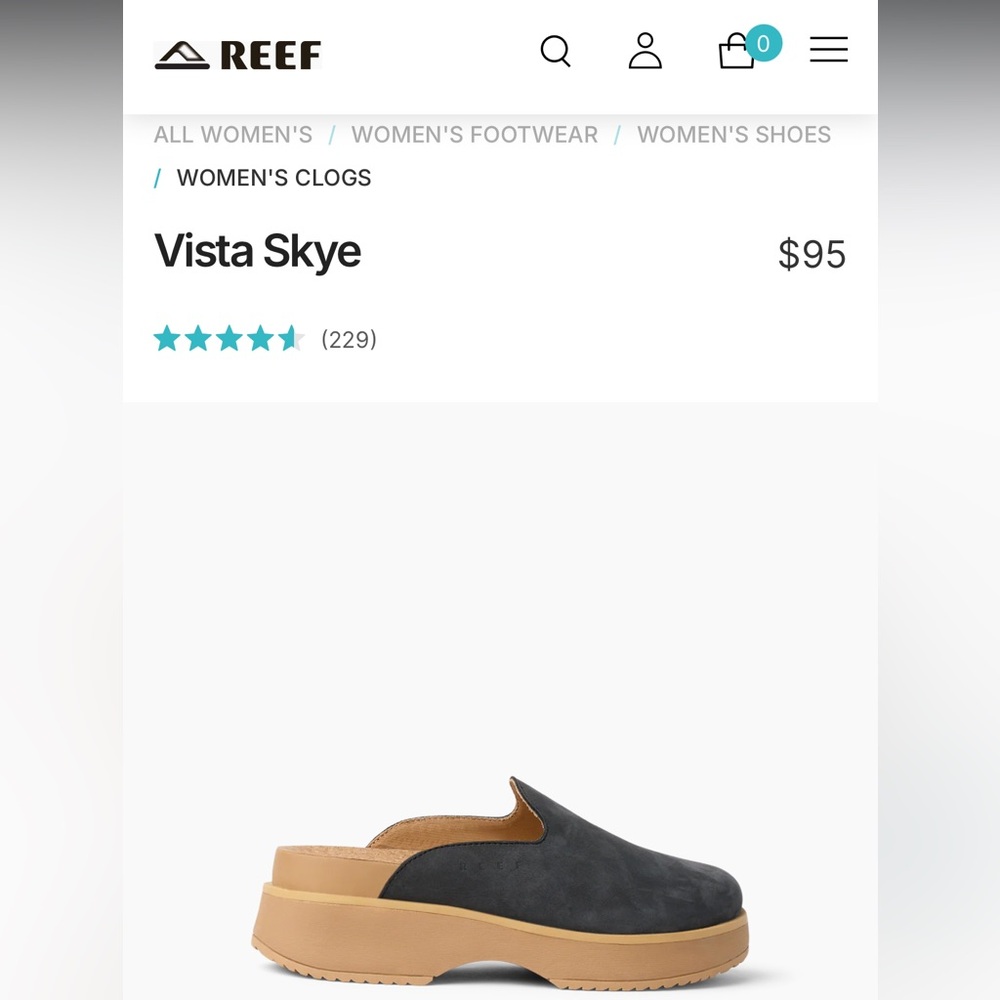
Task: Open the hamburger navigation menu
Action: [x=828, y=50]
